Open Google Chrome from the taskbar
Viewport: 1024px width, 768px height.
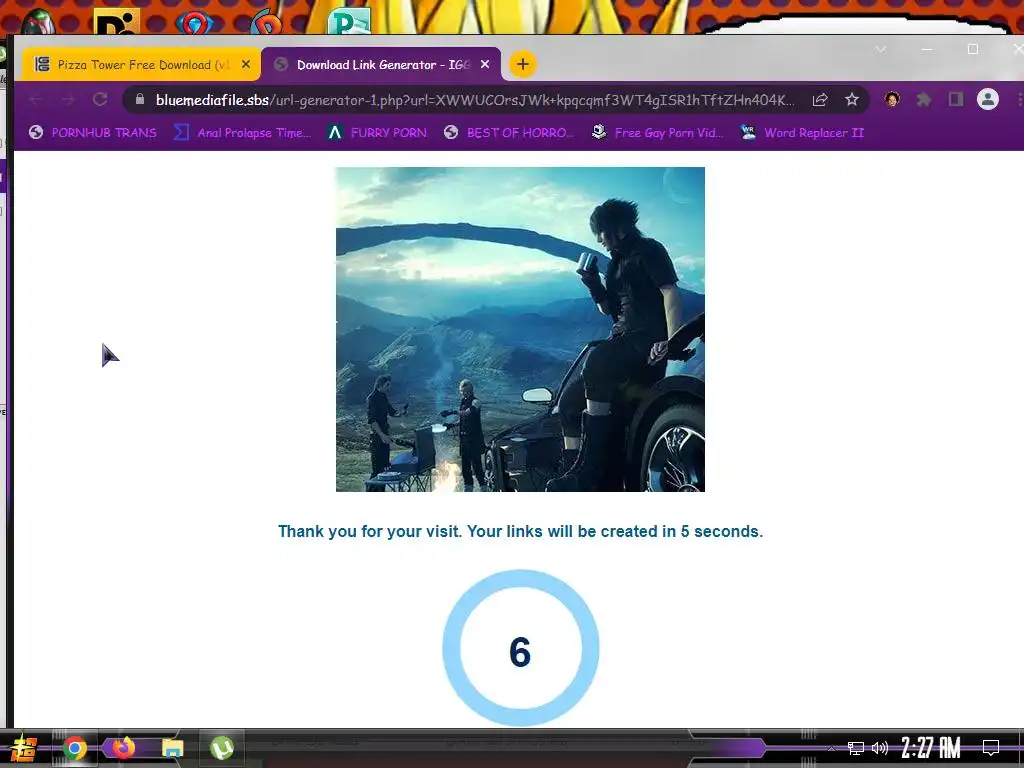tap(75, 748)
